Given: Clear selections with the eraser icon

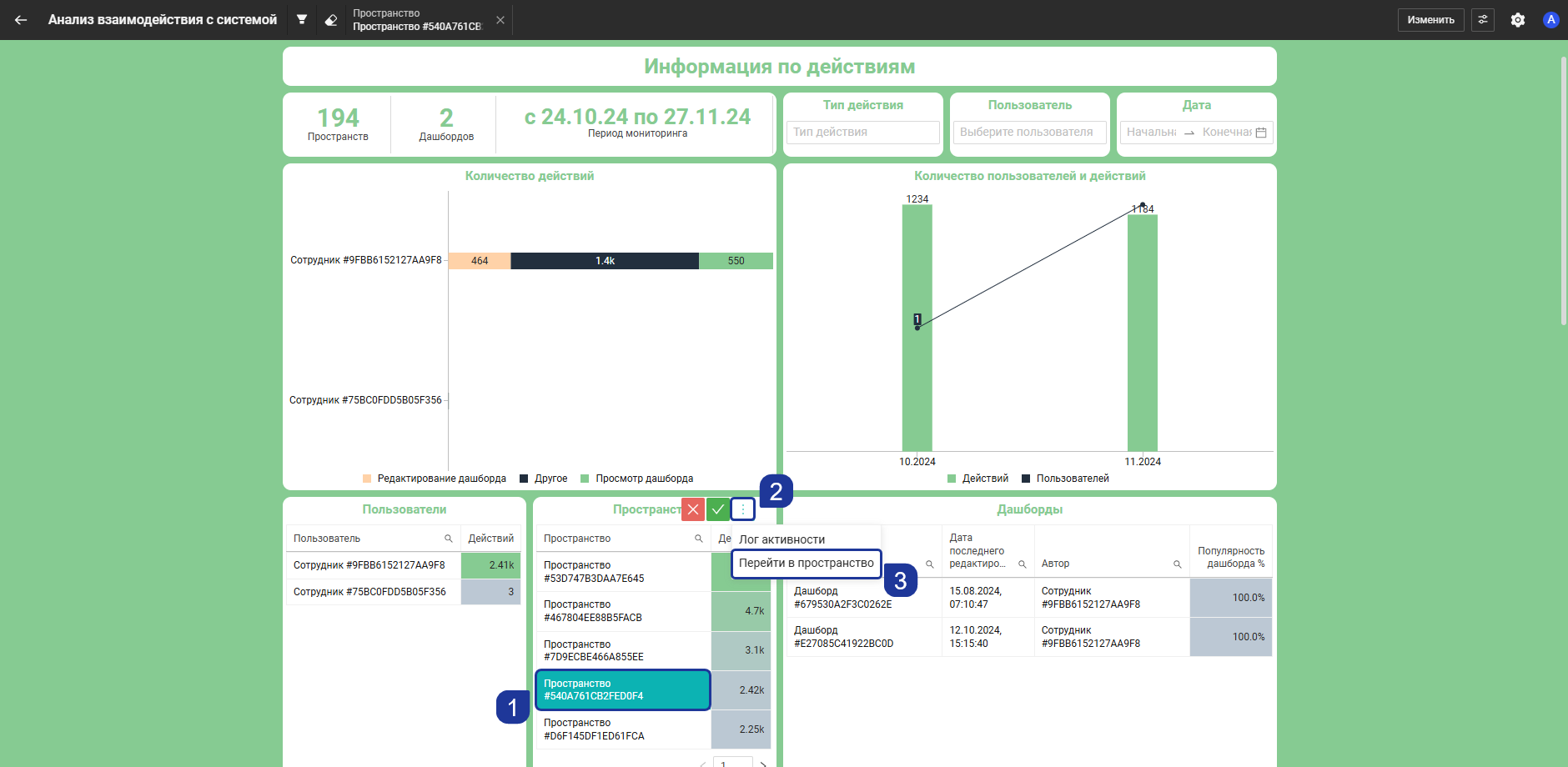Looking at the screenshot, I should click(331, 20).
